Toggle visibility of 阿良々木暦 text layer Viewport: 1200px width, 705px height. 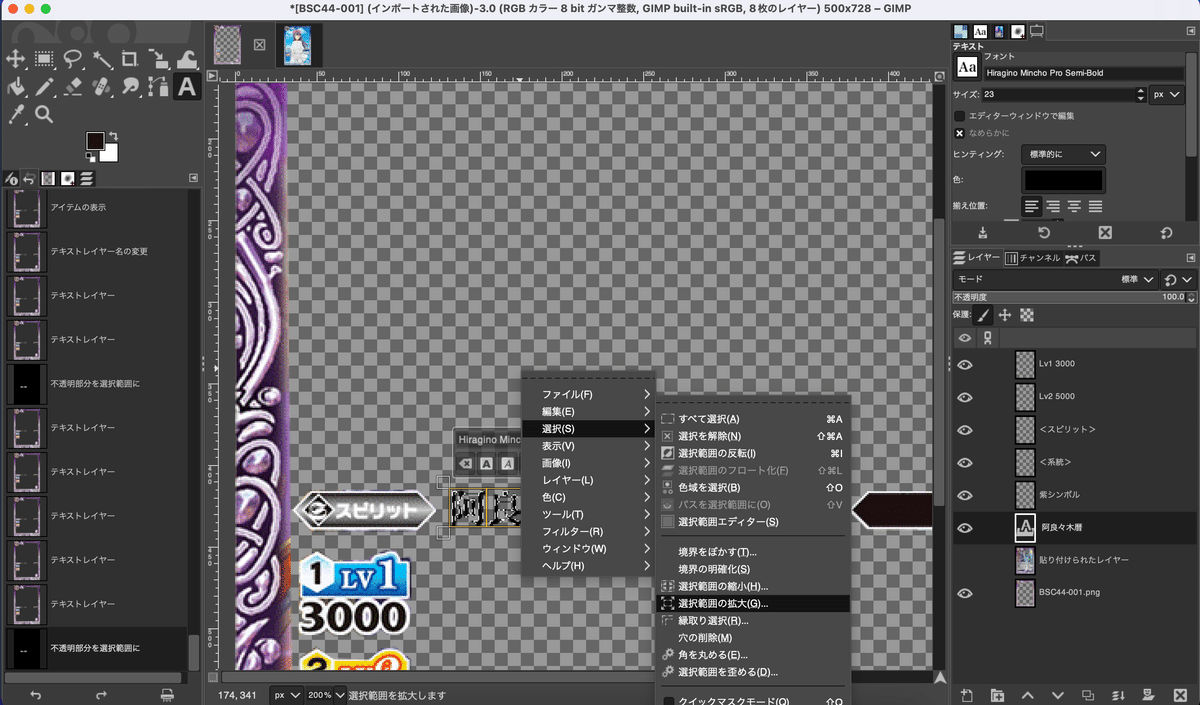click(965, 528)
